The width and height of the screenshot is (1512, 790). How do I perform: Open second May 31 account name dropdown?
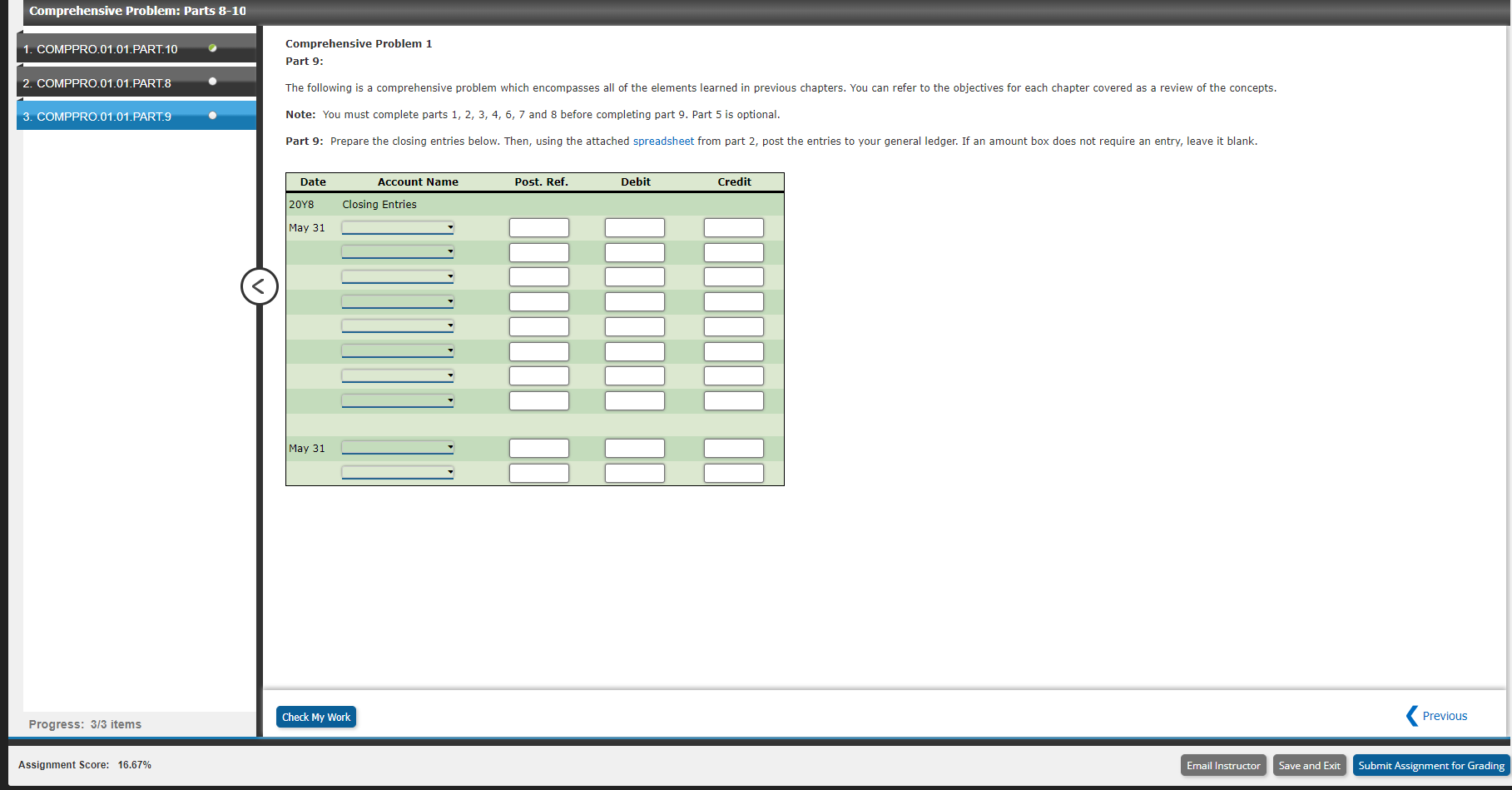[398, 447]
